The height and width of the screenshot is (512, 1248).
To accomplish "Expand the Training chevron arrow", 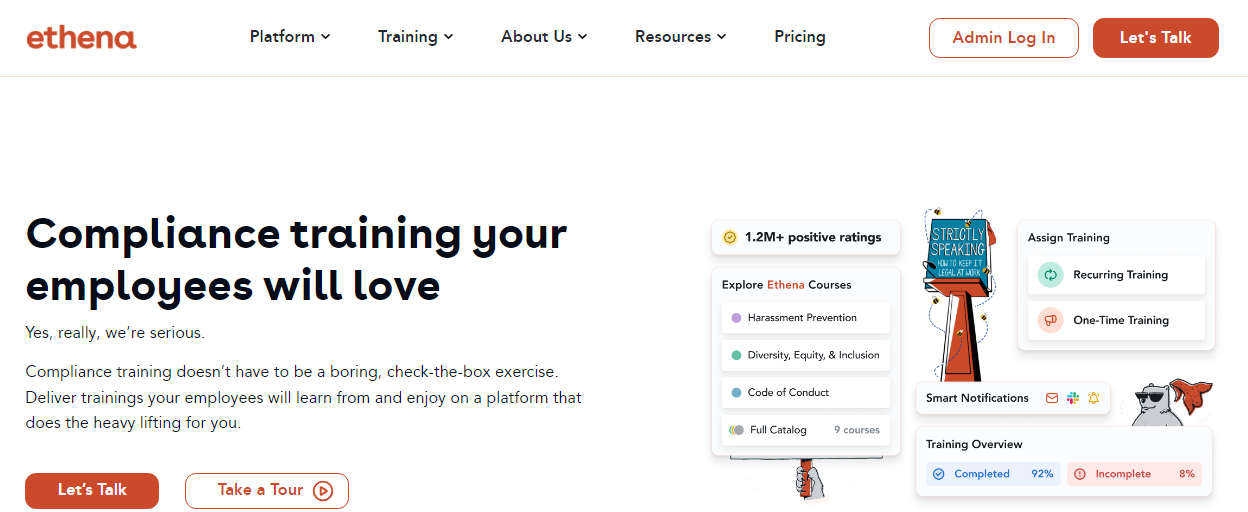I will 449,37.
